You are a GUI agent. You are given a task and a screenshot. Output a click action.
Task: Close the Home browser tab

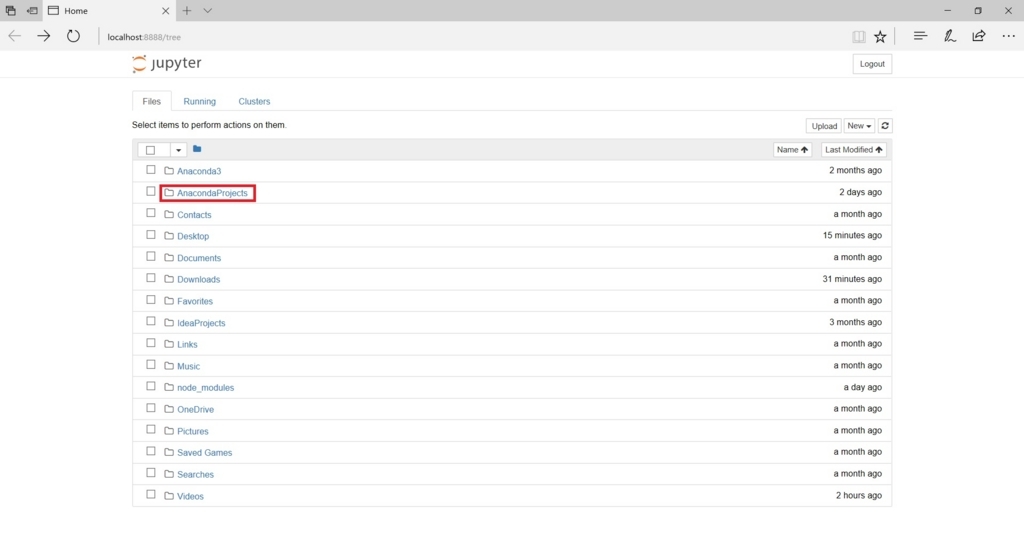tap(165, 10)
